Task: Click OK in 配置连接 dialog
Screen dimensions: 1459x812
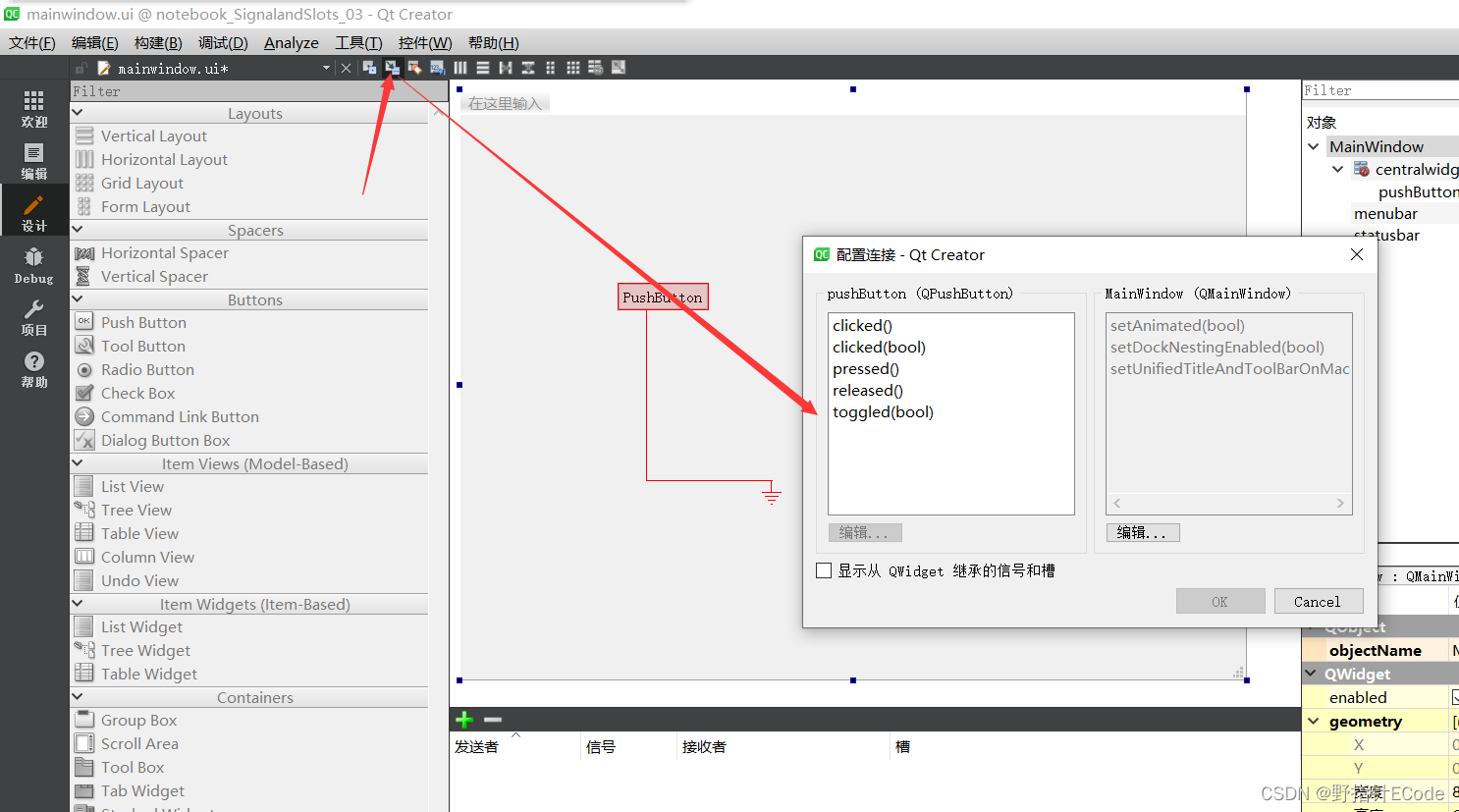Action: point(1219,602)
